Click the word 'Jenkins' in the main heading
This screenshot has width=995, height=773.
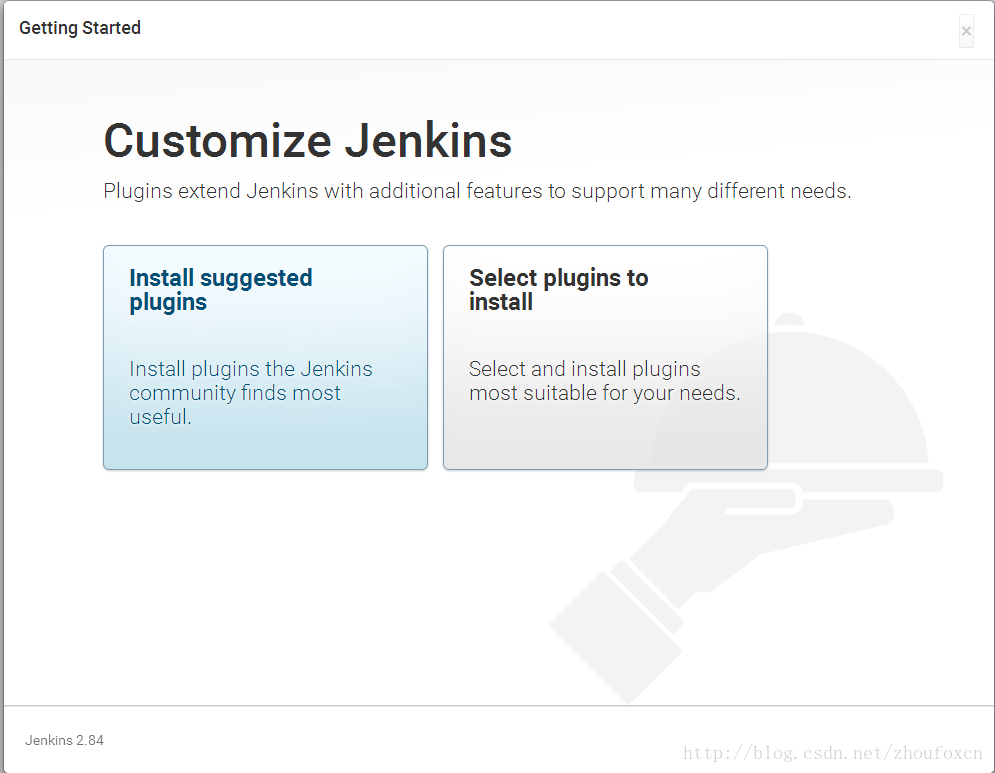pyautogui.click(x=428, y=141)
